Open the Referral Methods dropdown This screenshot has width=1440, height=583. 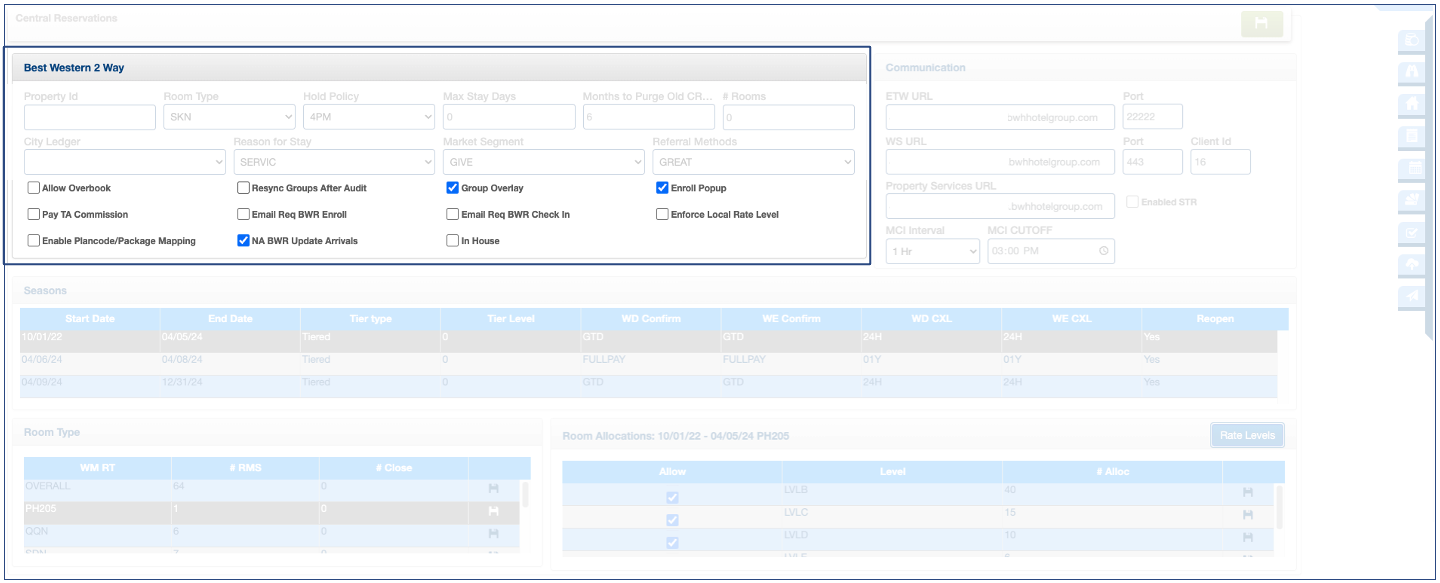coord(753,162)
